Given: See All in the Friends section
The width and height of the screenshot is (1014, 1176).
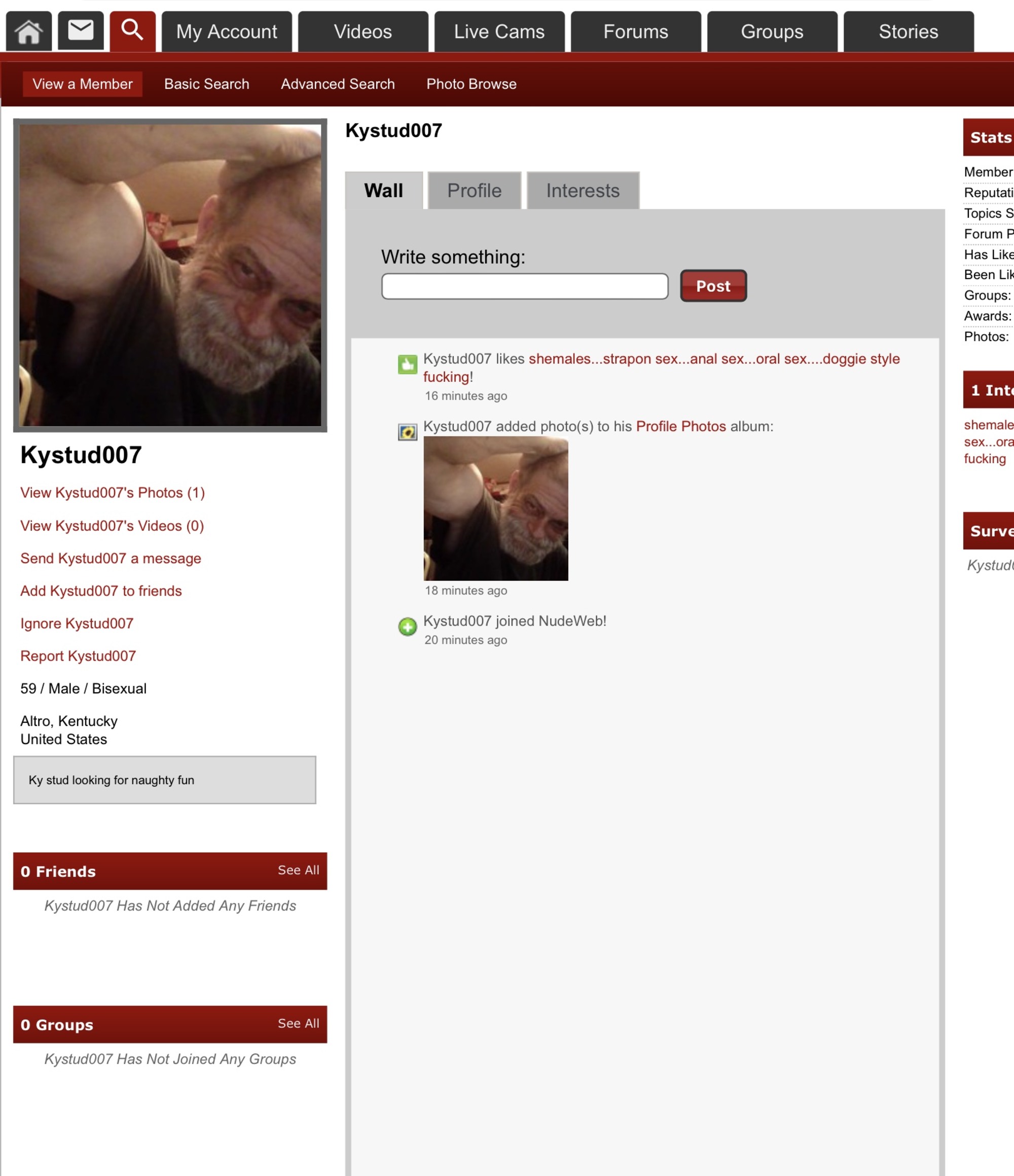Looking at the screenshot, I should [x=298, y=870].
